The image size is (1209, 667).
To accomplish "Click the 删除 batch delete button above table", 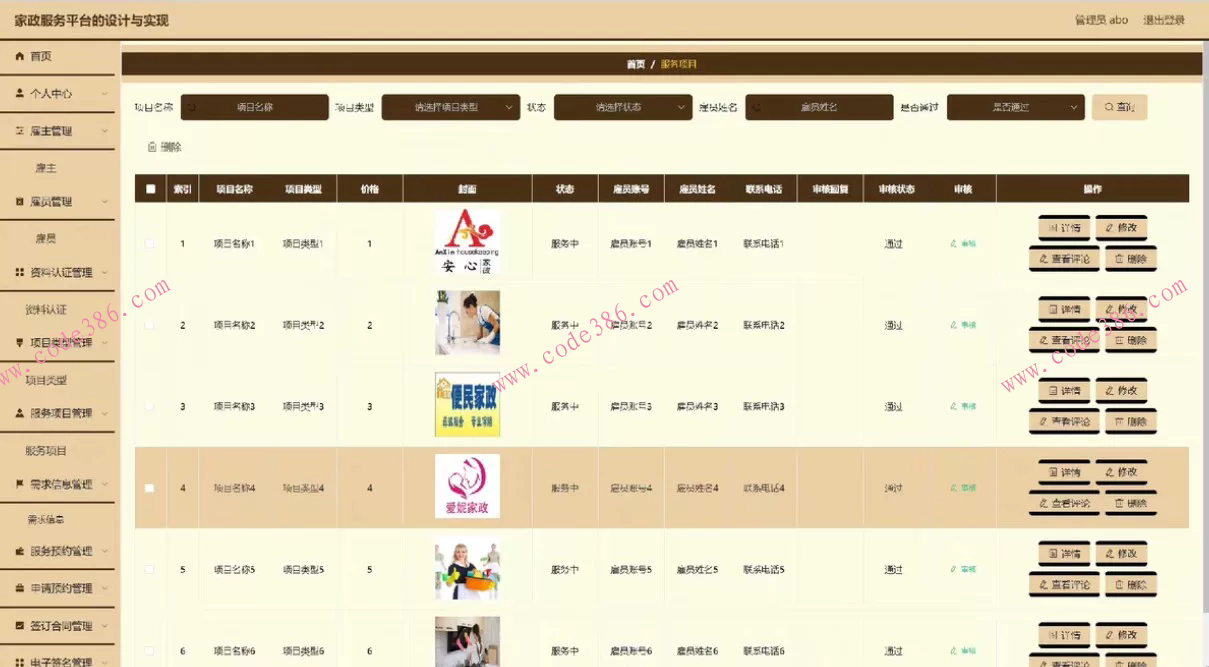I will pos(165,147).
